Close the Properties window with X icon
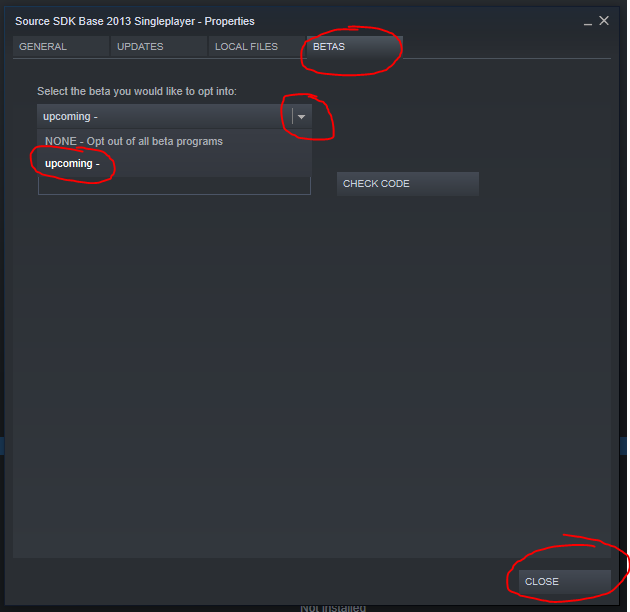630x612 pixels. pyautogui.click(x=604, y=21)
